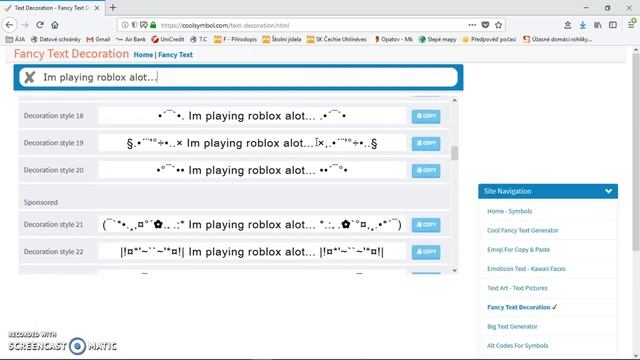Click the padlock security icon
The image size is (640, 360).
point(153,25)
